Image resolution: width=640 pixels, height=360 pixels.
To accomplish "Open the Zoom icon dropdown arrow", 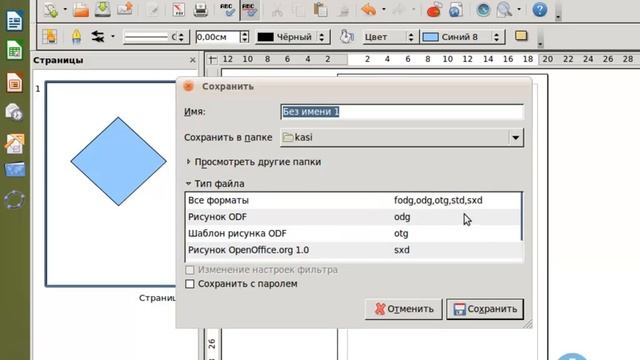I will click(x=519, y=10).
